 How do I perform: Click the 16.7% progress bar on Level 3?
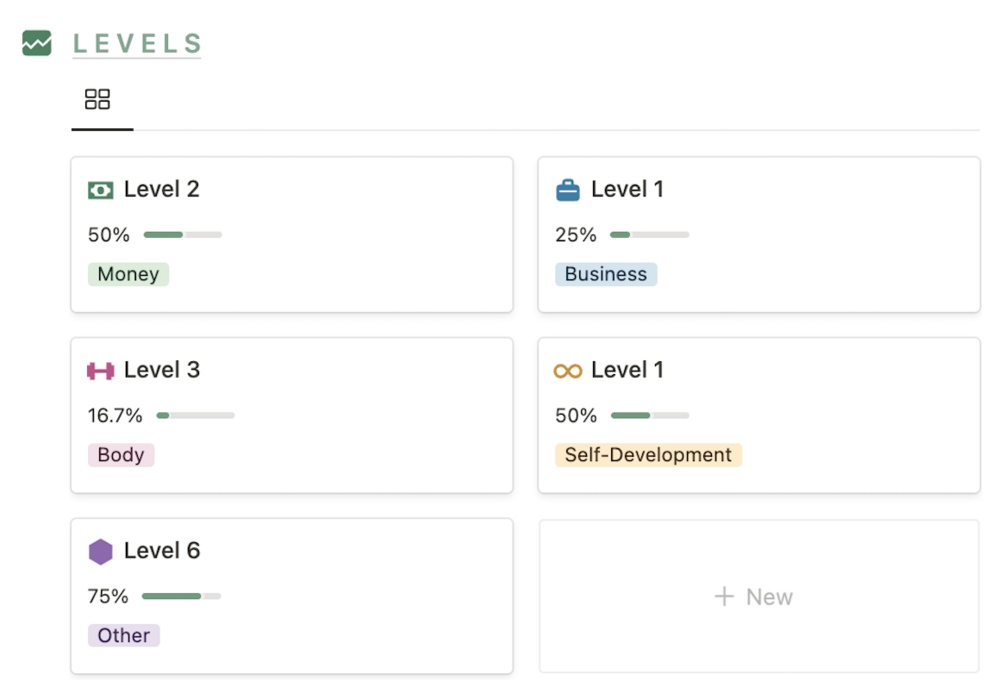195,415
